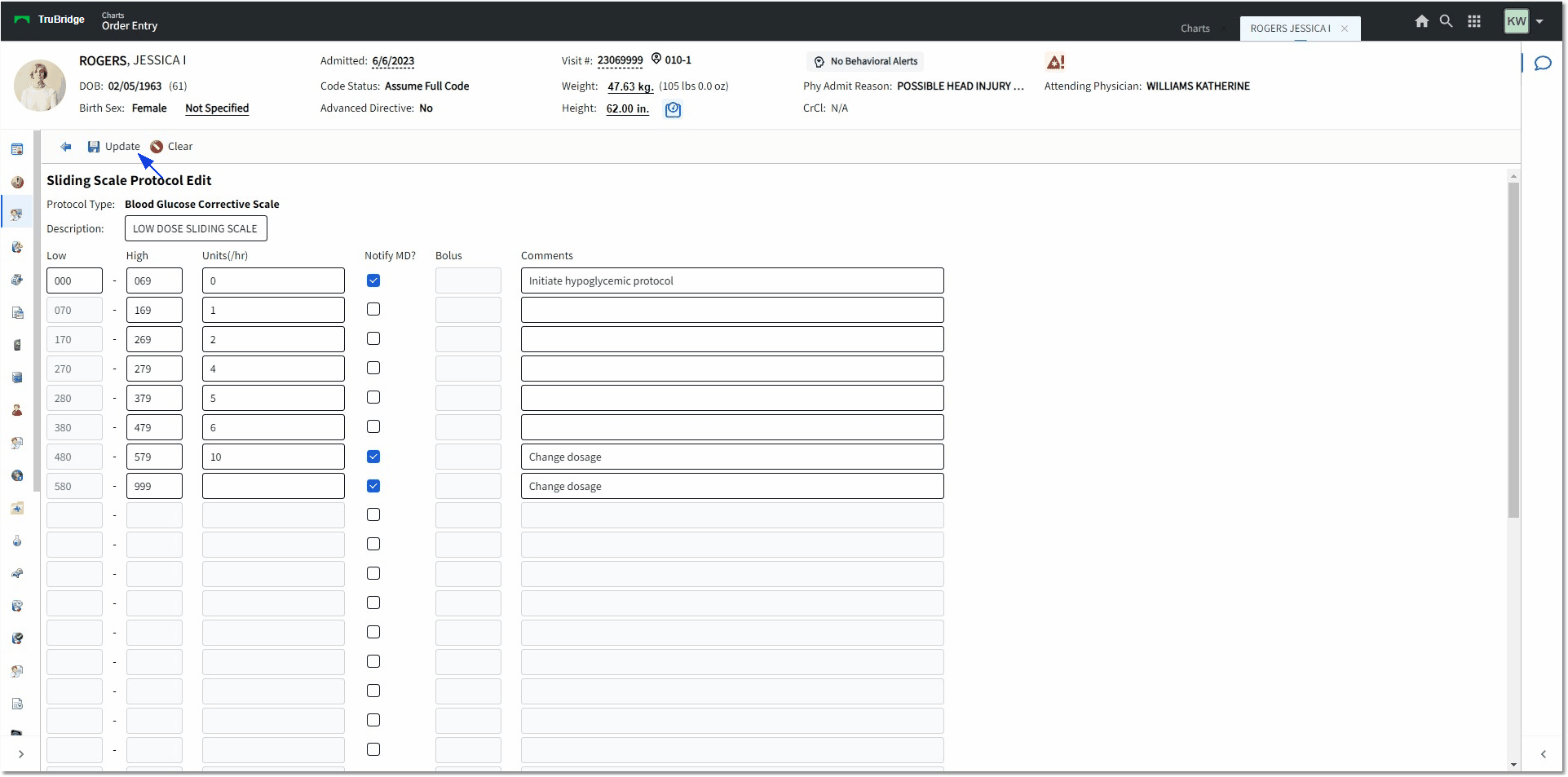Open the Home icon in top bar

click(1421, 21)
